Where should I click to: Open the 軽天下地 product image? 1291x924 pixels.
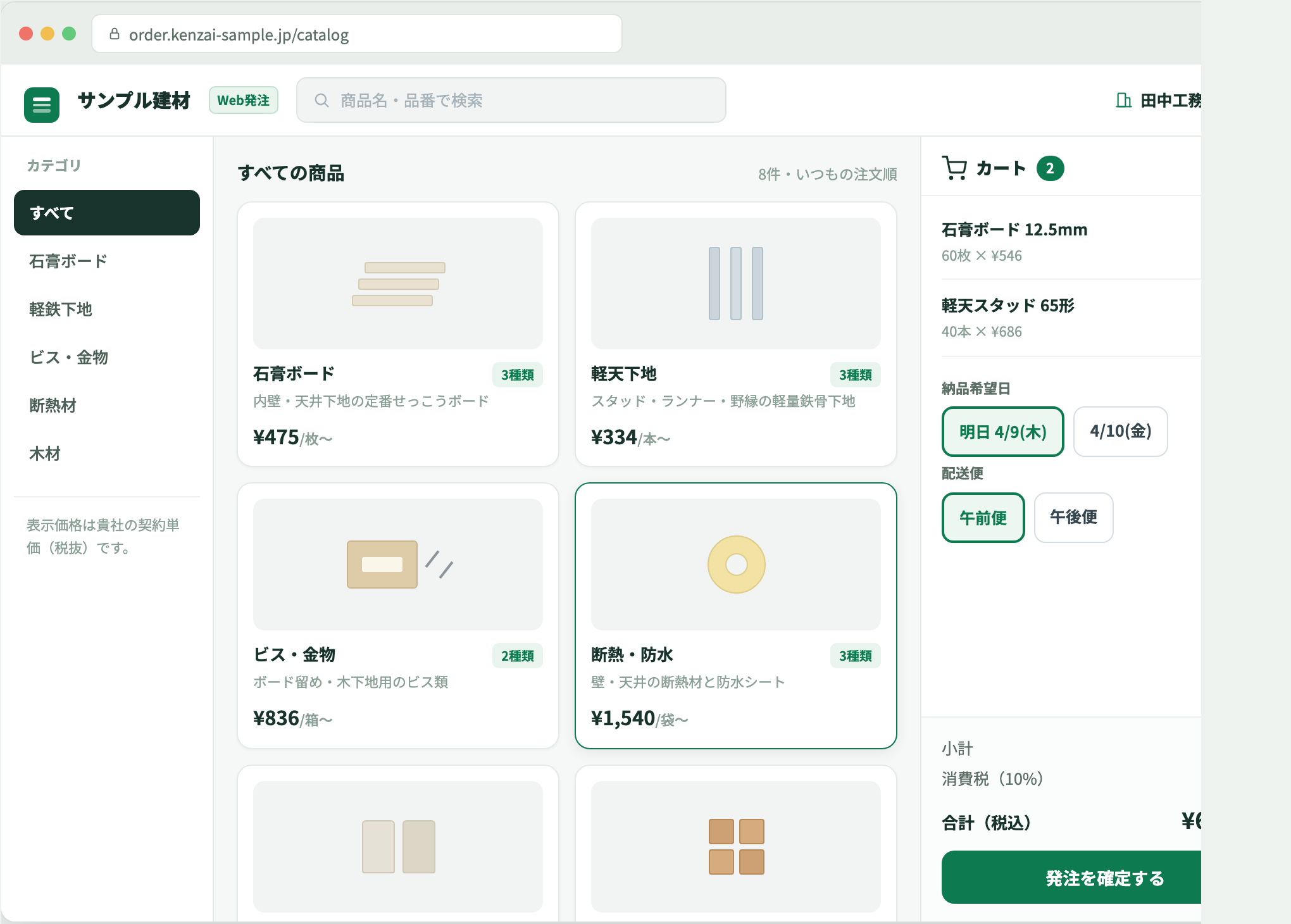point(736,284)
